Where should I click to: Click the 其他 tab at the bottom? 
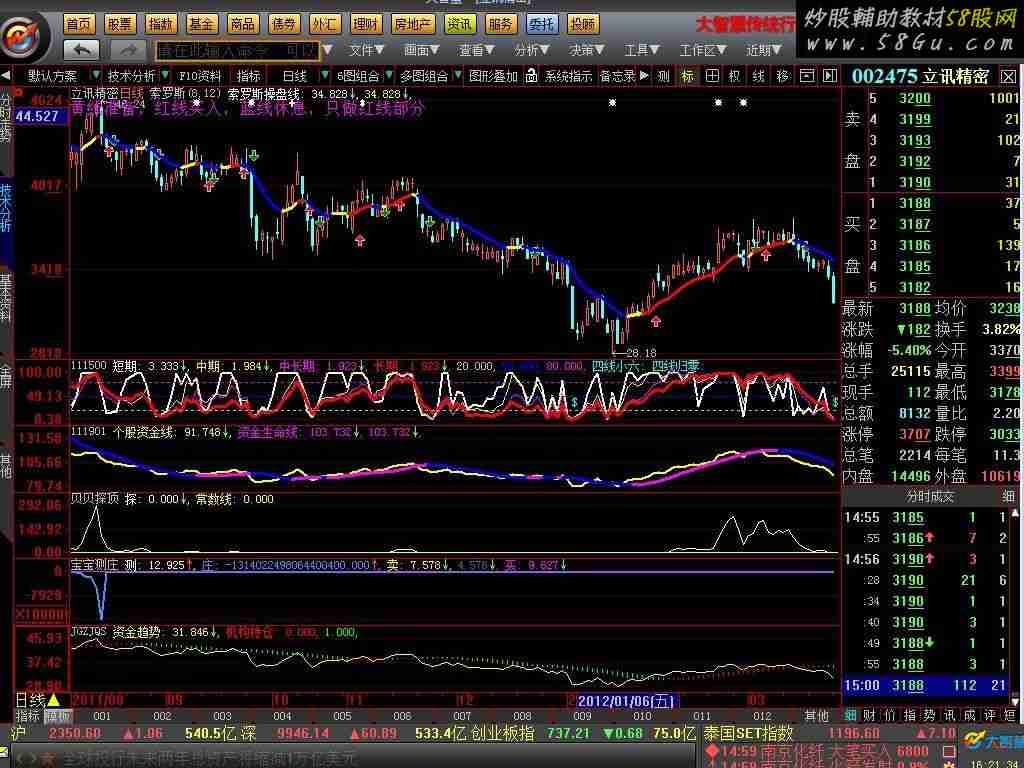pos(816,716)
